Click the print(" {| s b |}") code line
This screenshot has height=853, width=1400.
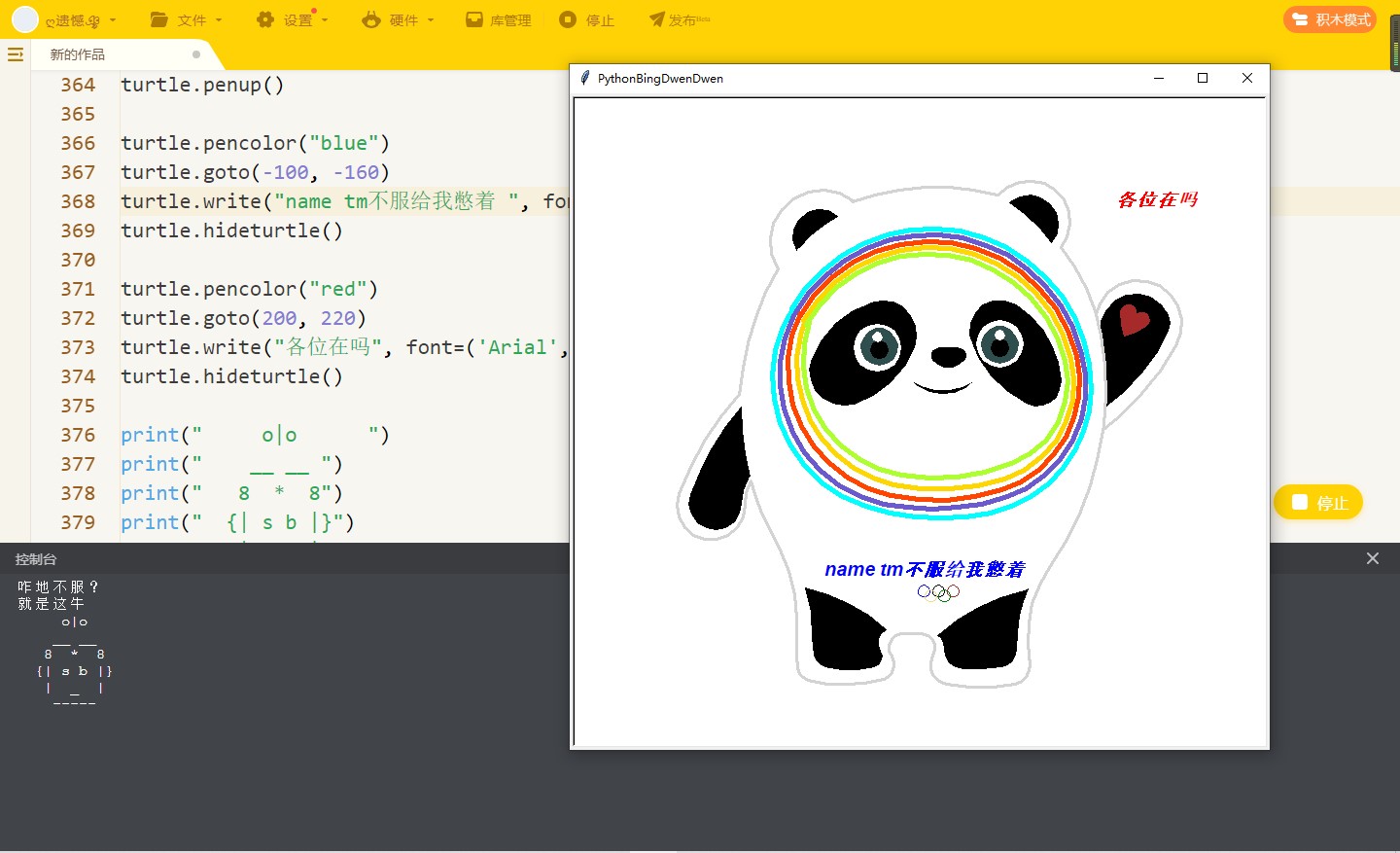237,522
